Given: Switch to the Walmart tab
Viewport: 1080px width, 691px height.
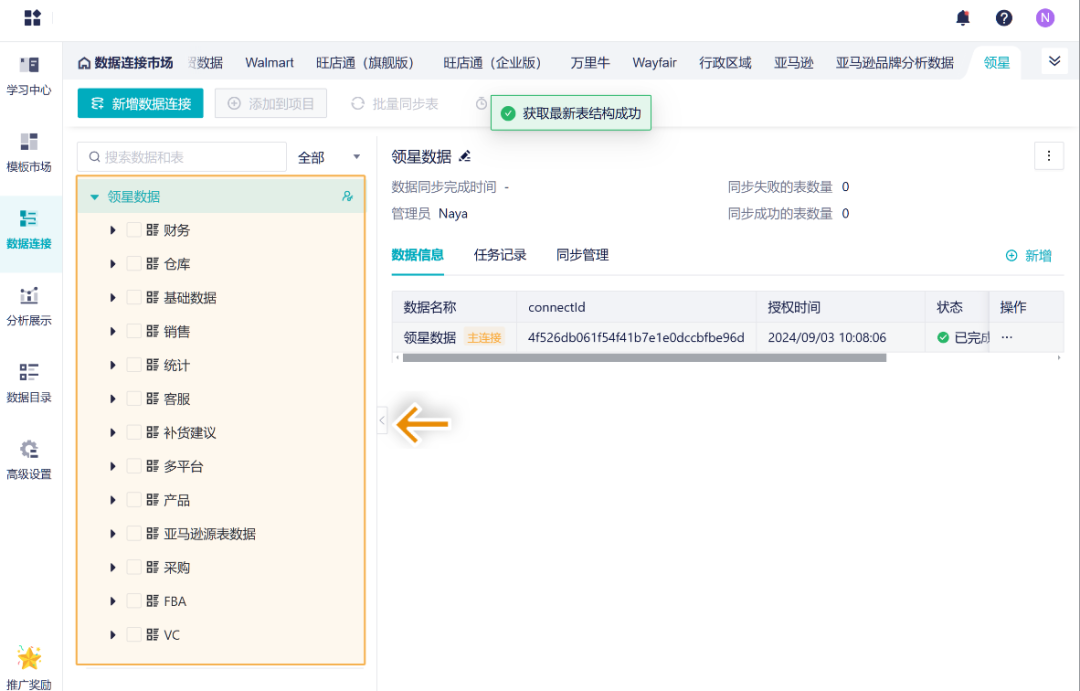Looking at the screenshot, I should (269, 63).
